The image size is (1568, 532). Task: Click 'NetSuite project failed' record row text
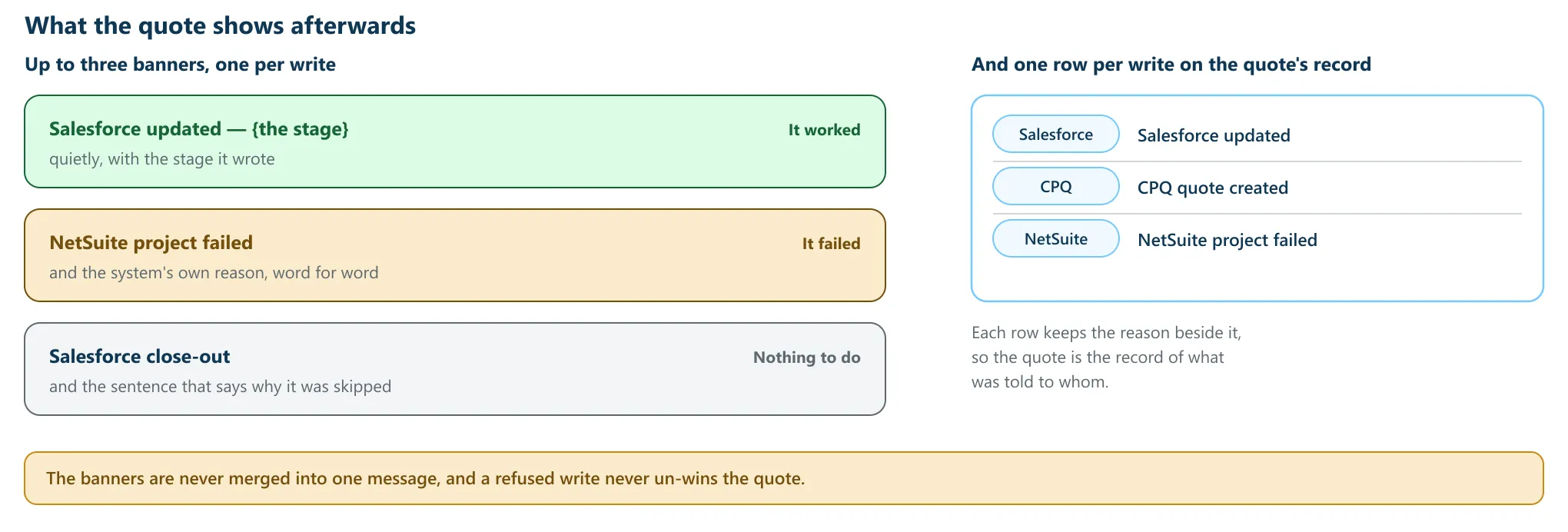coord(1227,240)
